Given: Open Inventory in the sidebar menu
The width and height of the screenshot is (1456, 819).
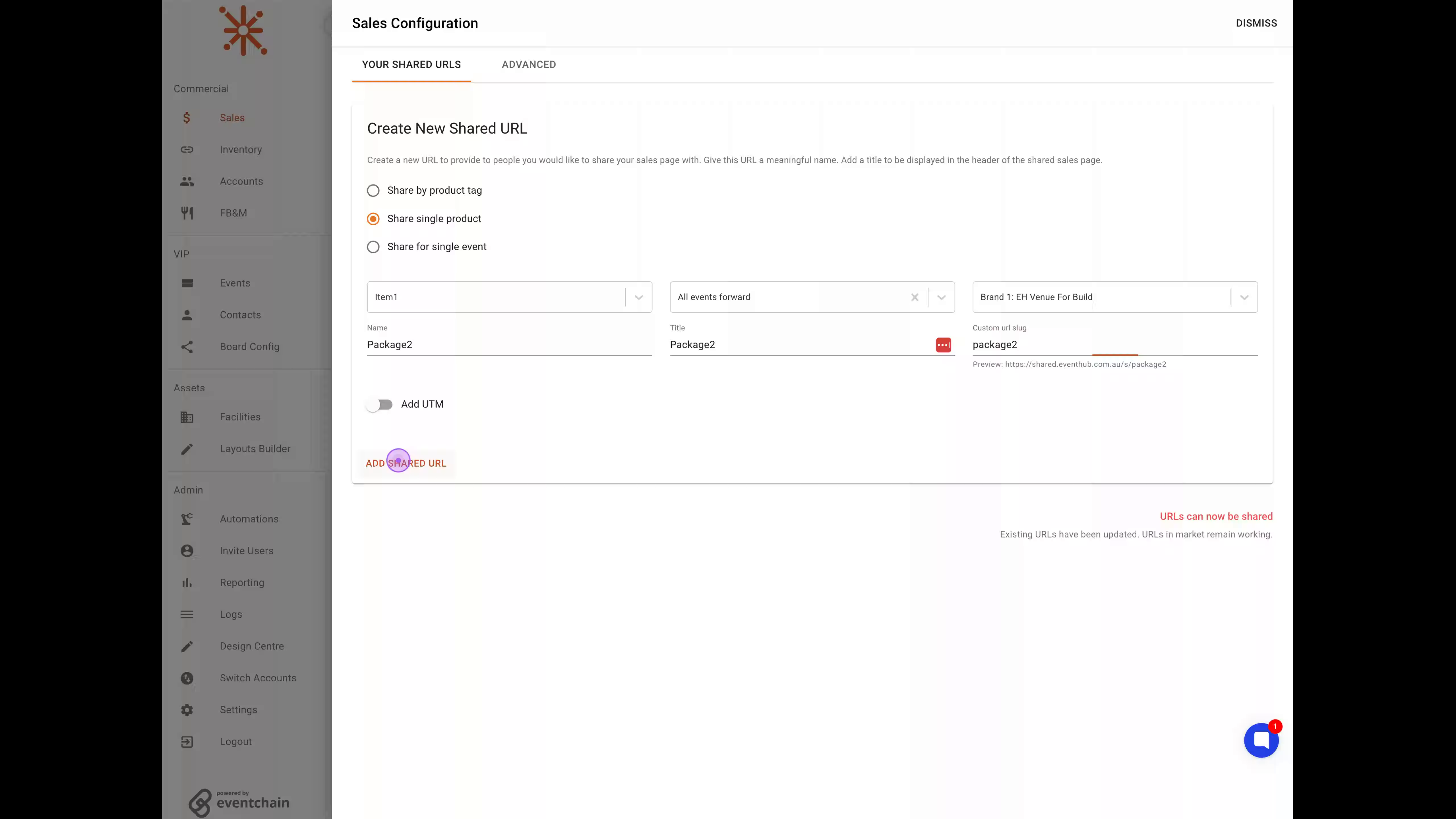Looking at the screenshot, I should 241,149.
